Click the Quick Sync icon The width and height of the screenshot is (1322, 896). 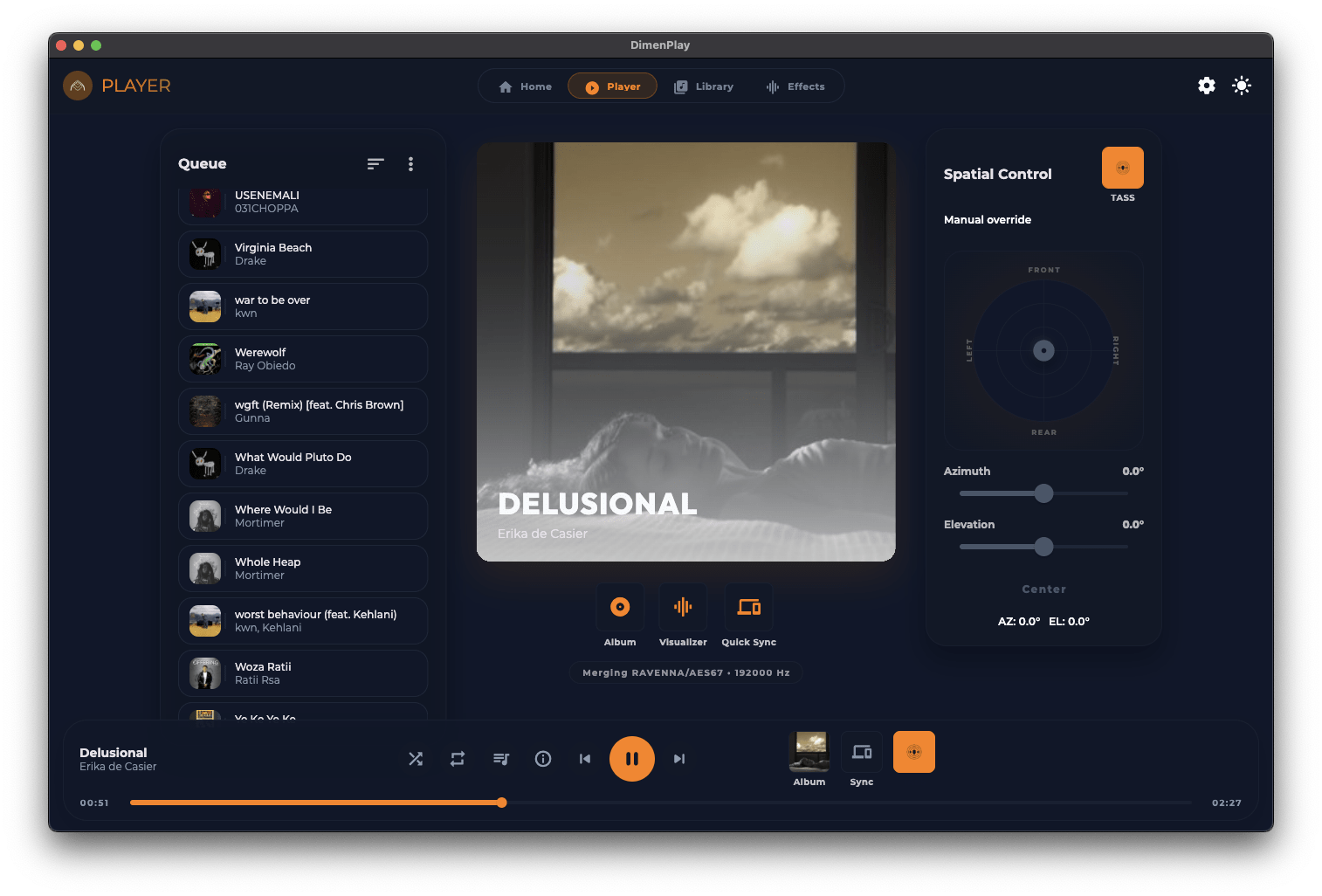[748, 607]
